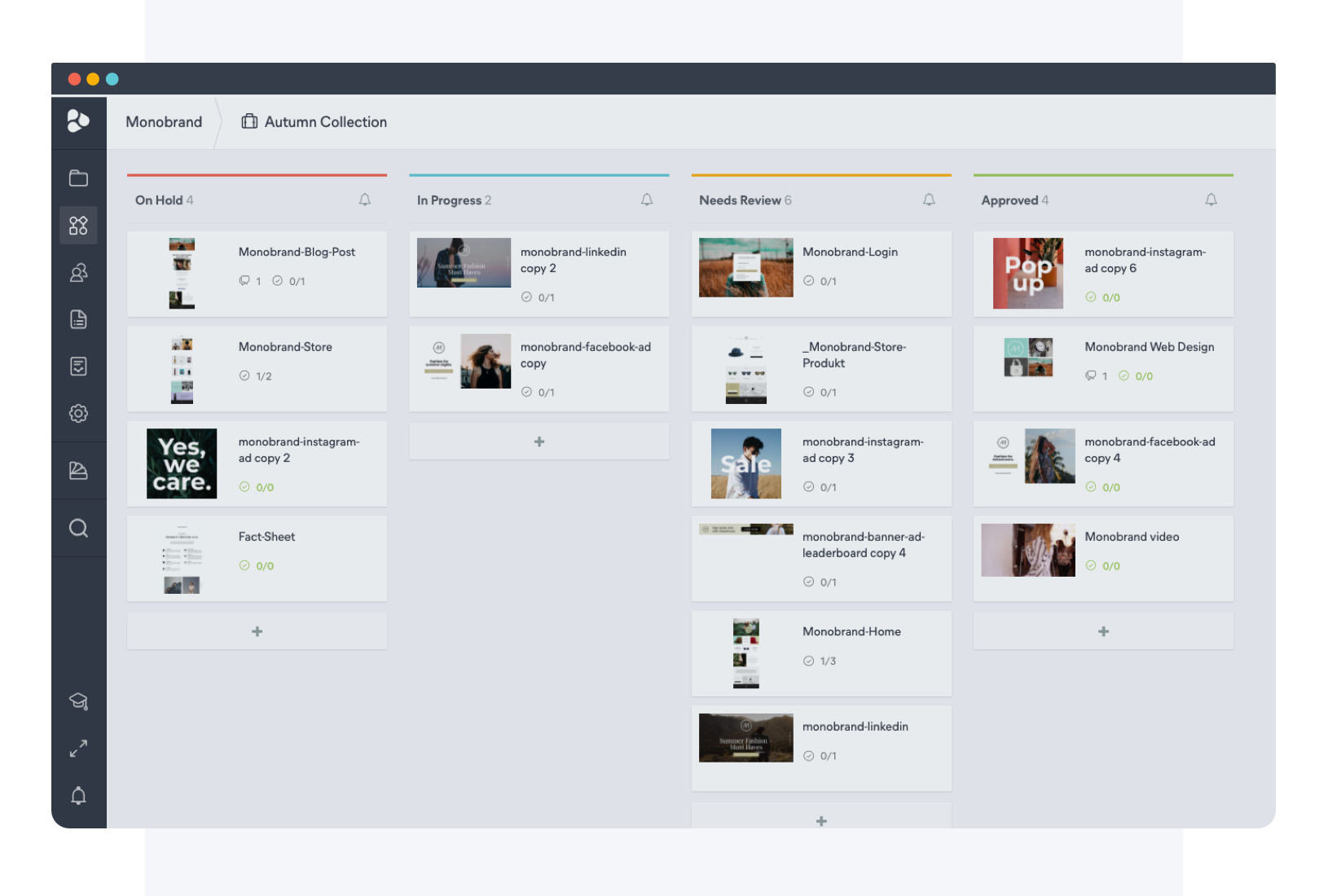The width and height of the screenshot is (1328, 896).
Task: Open Monobrand video thumbnail
Action: [1028, 550]
